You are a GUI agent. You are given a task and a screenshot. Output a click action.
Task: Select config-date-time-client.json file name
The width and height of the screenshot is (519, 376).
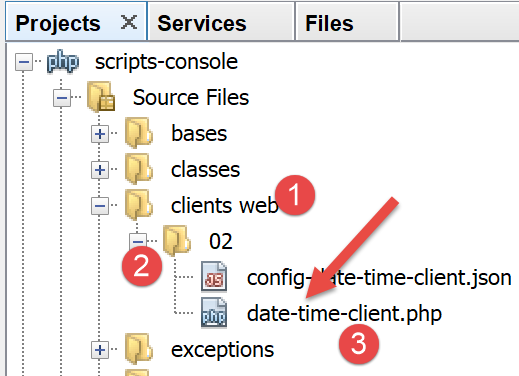click(x=379, y=278)
